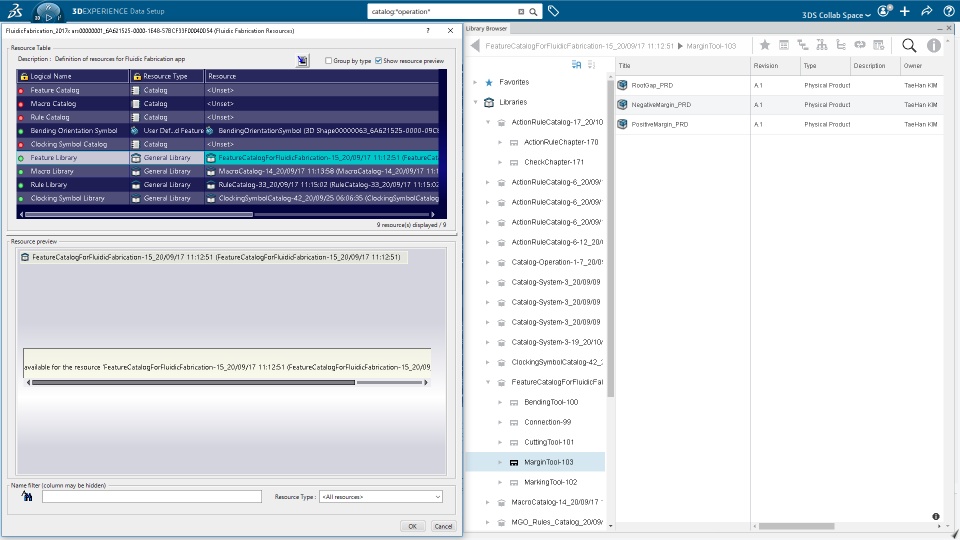Click the sort alphabetical icon above tree
This screenshot has width=960, height=540.
(x=576, y=64)
